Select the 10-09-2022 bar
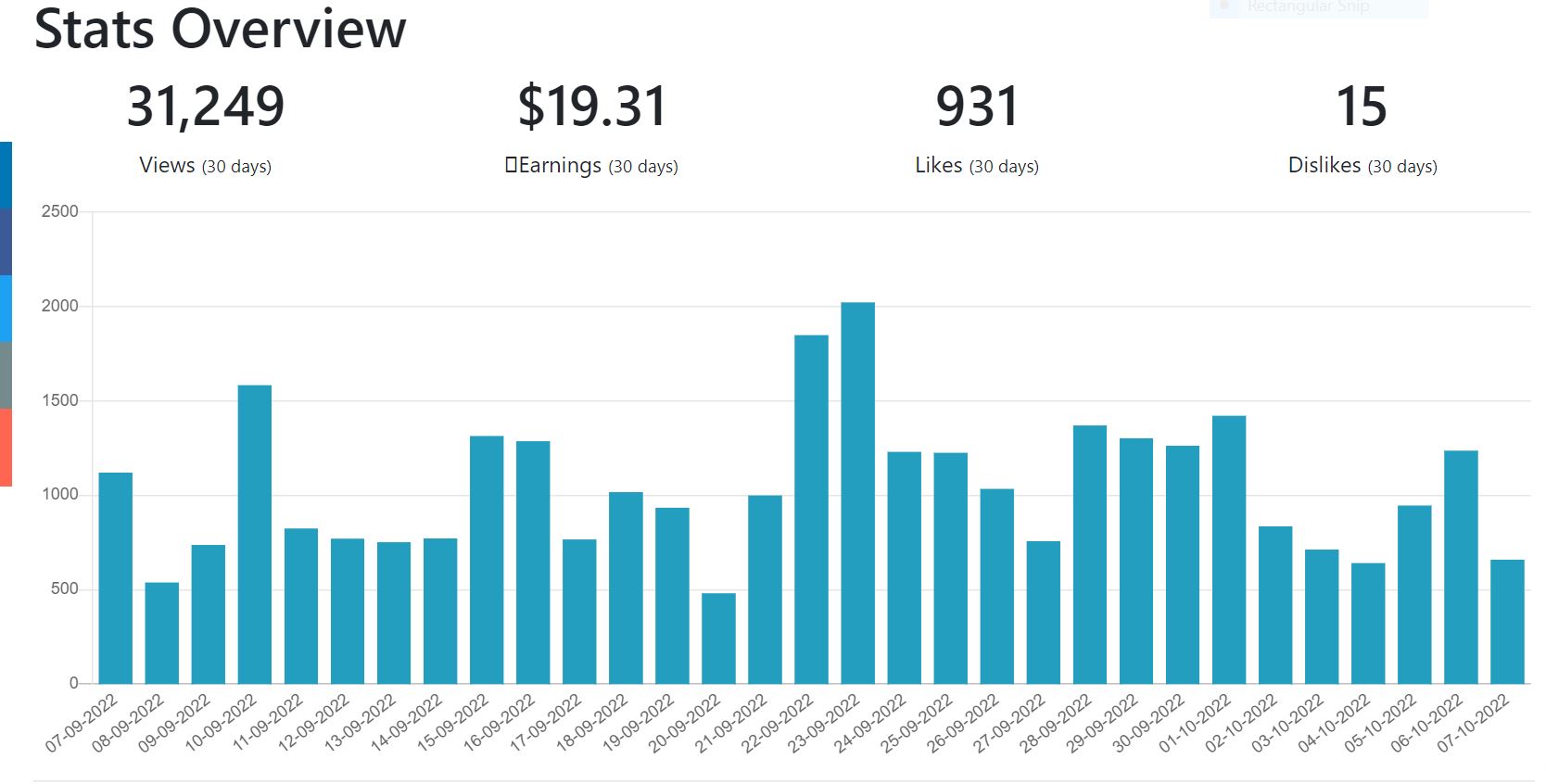 click(255, 535)
